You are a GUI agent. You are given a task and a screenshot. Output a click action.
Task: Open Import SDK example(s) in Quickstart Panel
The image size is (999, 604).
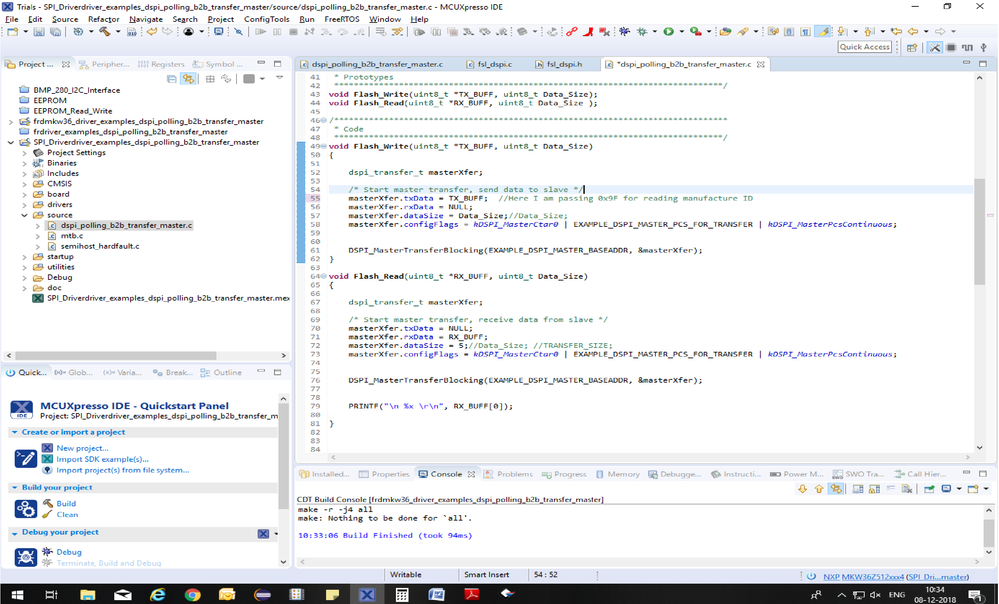click(x=48, y=459)
